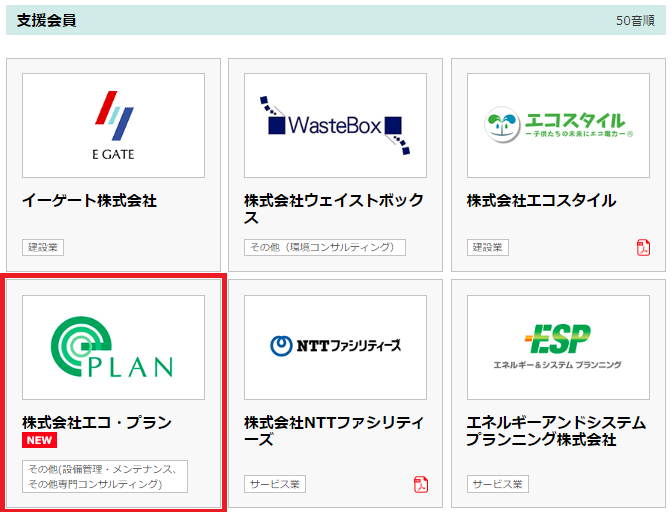The width and height of the screenshot is (672, 512).
Task: Open PDF icon on NTTファシリティーズ card
Action: click(421, 485)
